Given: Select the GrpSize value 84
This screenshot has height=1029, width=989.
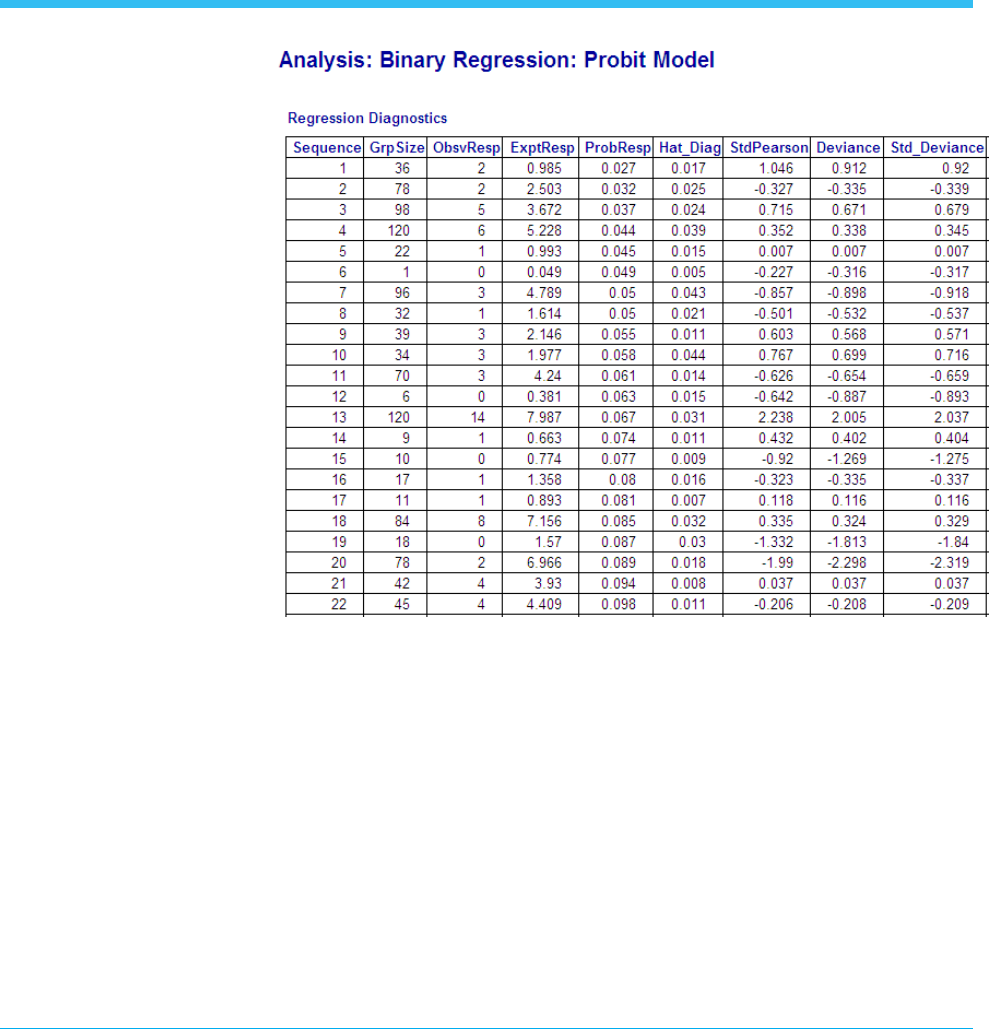Looking at the screenshot, I should click(x=402, y=522).
